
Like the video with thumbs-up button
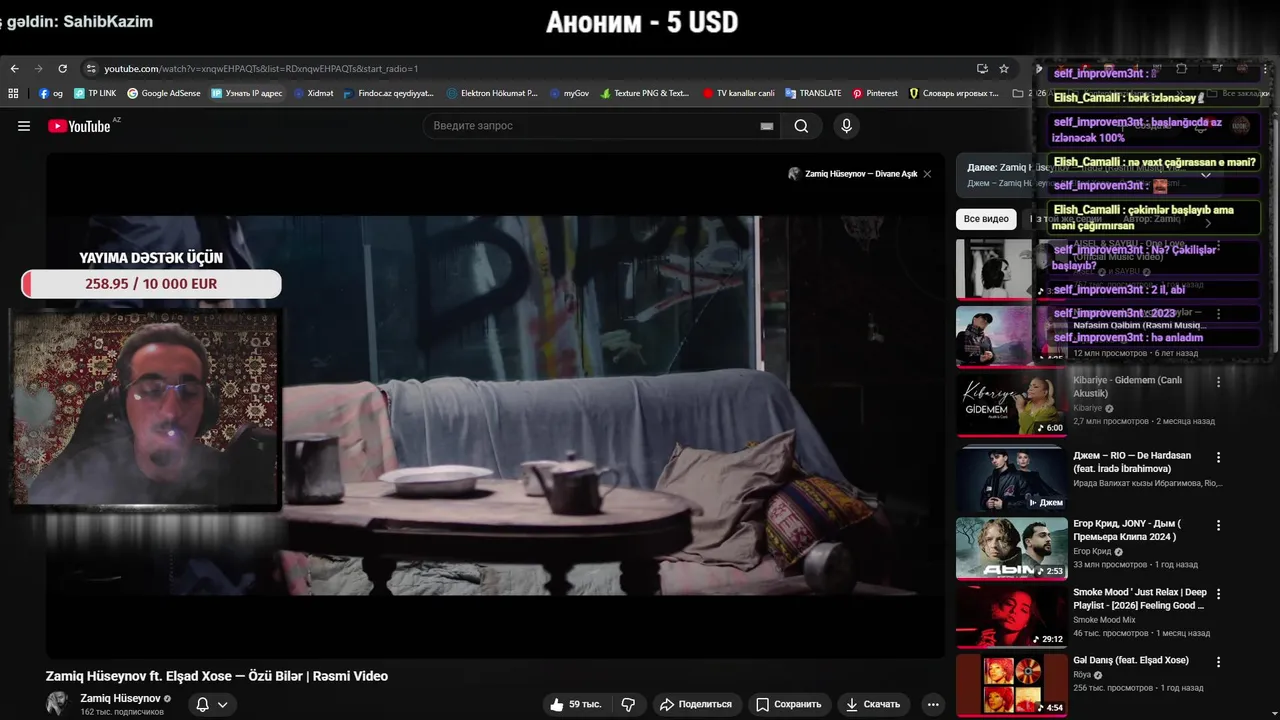[576, 704]
